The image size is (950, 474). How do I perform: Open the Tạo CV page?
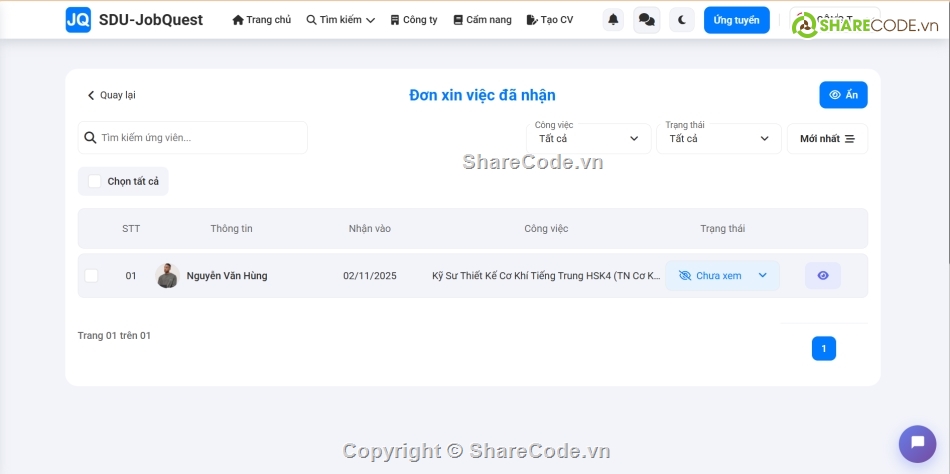(x=550, y=20)
